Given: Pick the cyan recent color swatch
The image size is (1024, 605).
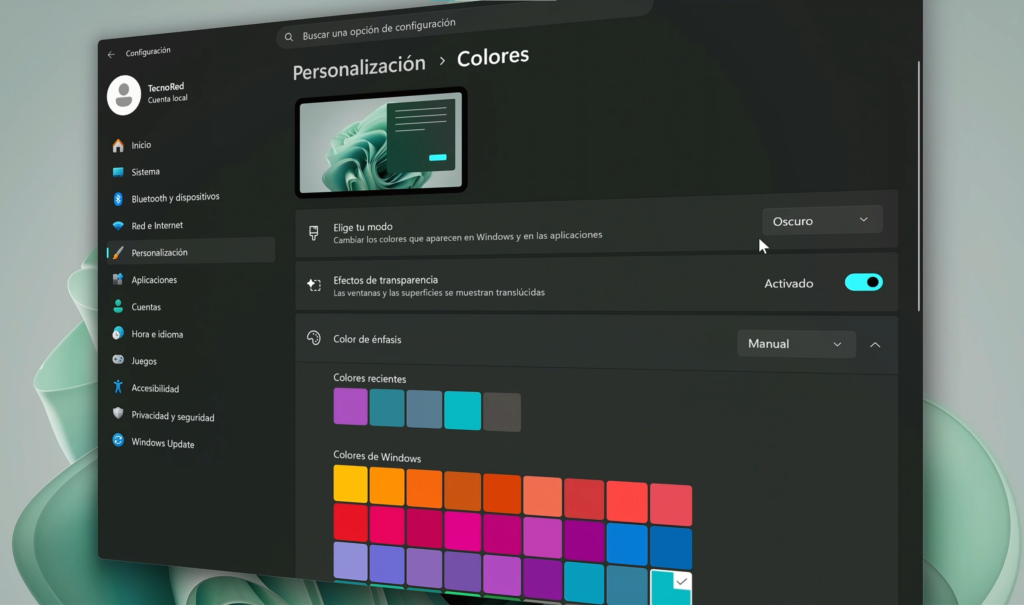Looking at the screenshot, I should coord(462,410).
